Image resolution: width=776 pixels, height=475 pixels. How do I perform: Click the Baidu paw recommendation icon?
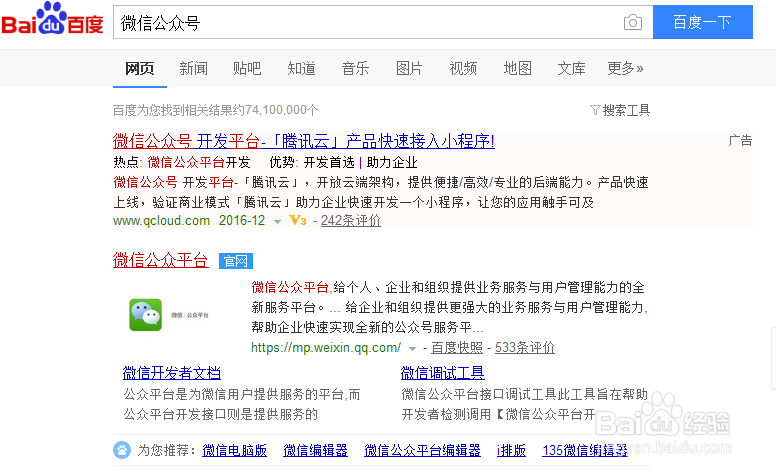122,450
